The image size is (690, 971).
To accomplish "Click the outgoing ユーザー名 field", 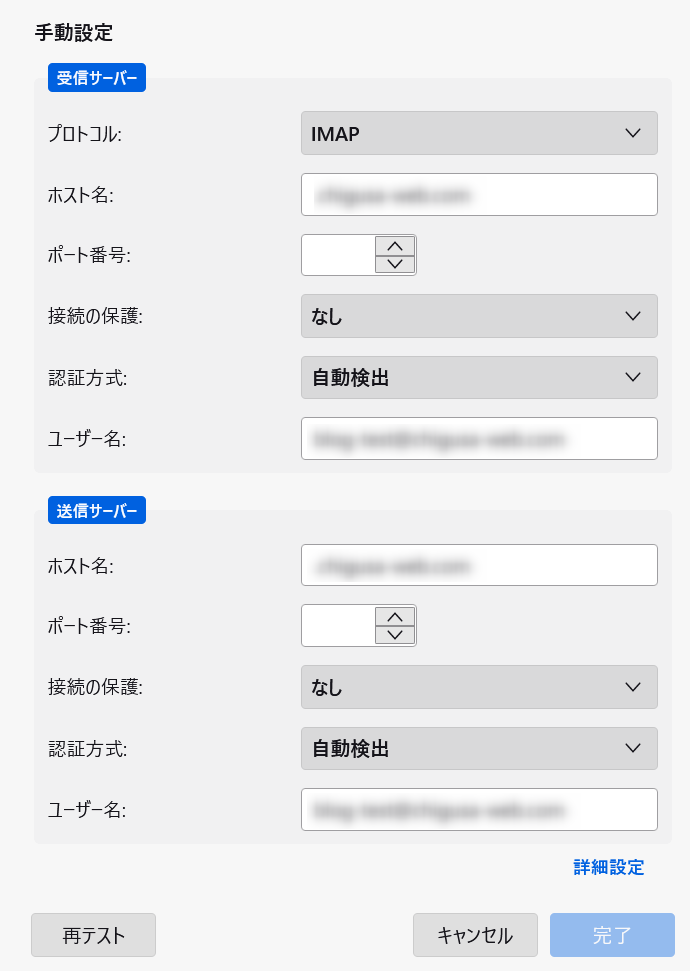I will tap(479, 809).
